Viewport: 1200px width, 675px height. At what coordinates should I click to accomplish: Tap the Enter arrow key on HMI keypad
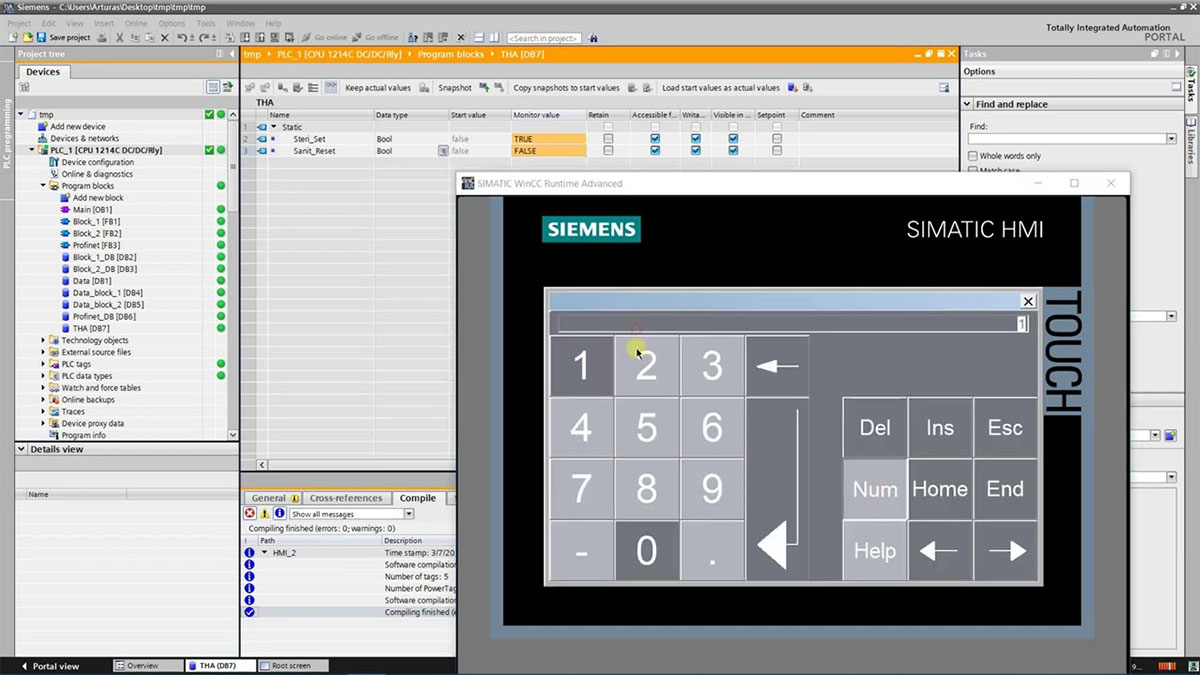click(x=778, y=489)
